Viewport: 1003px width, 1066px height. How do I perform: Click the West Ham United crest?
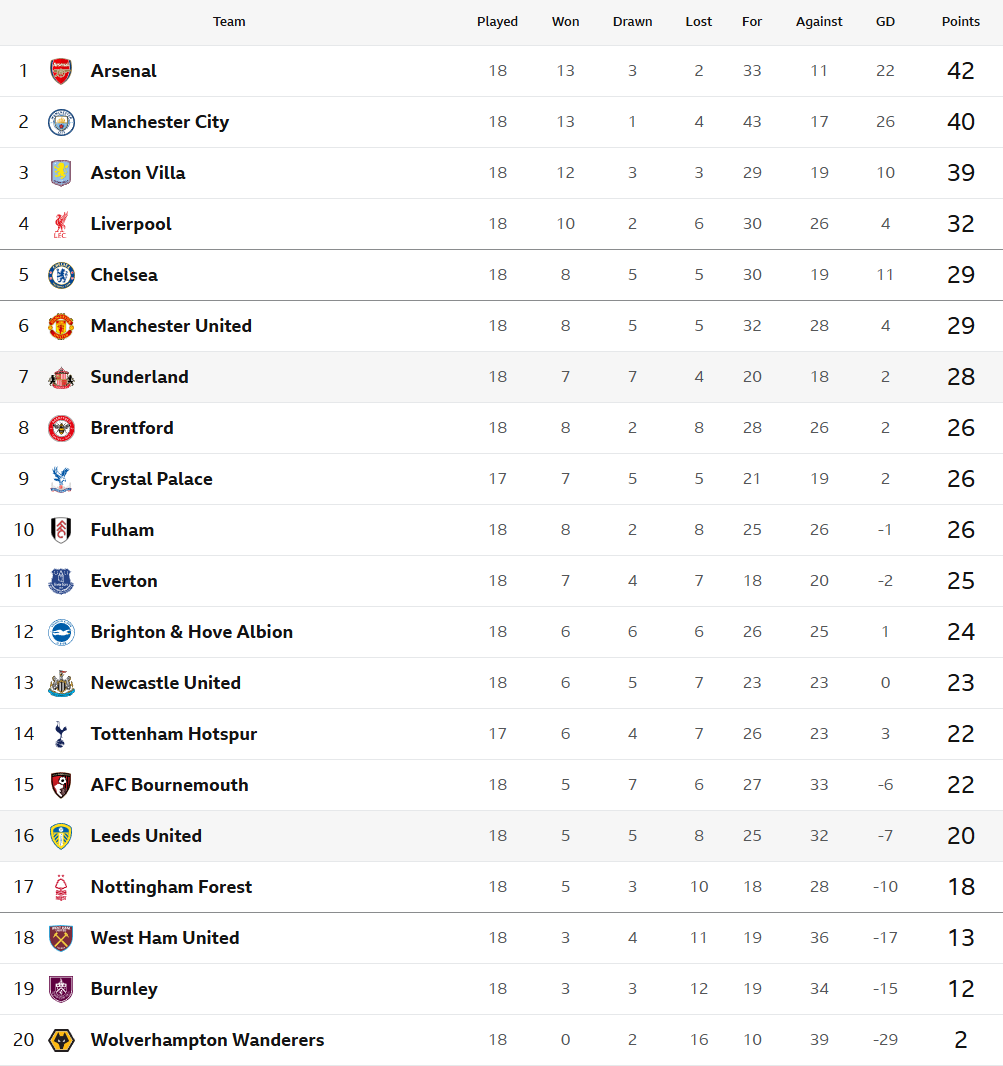61,938
